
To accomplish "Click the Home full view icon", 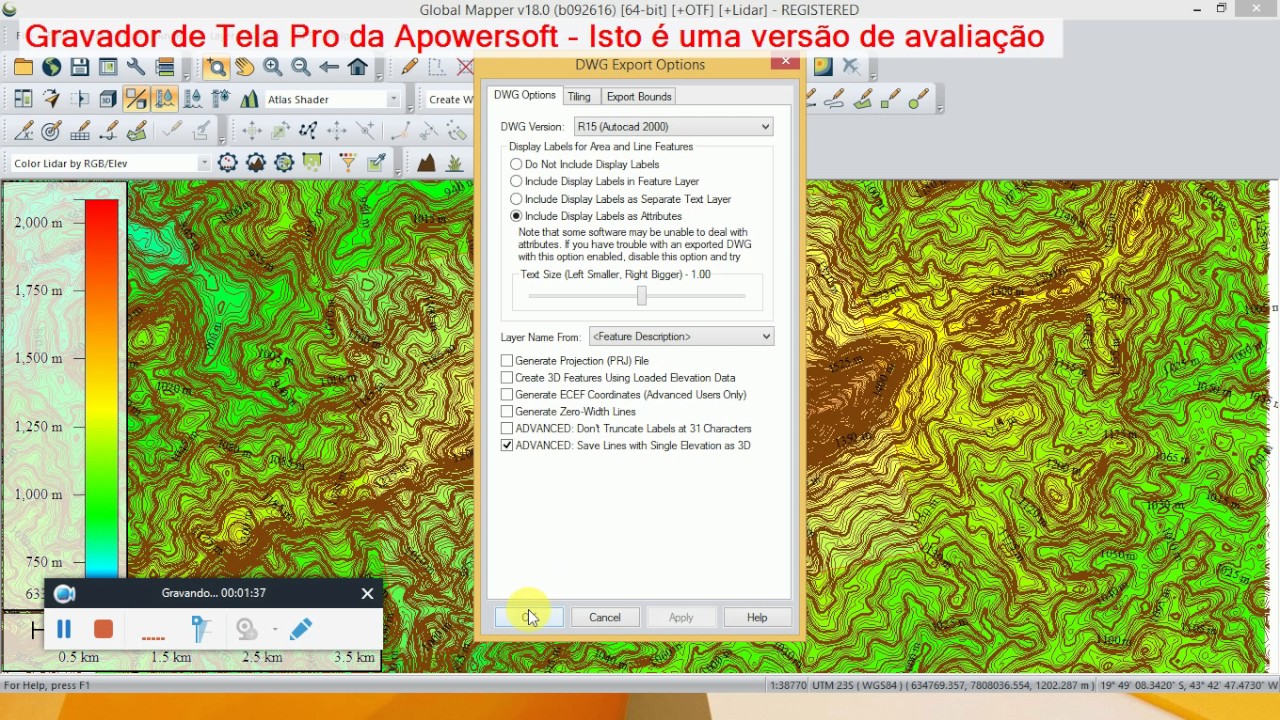I will tap(358, 67).
